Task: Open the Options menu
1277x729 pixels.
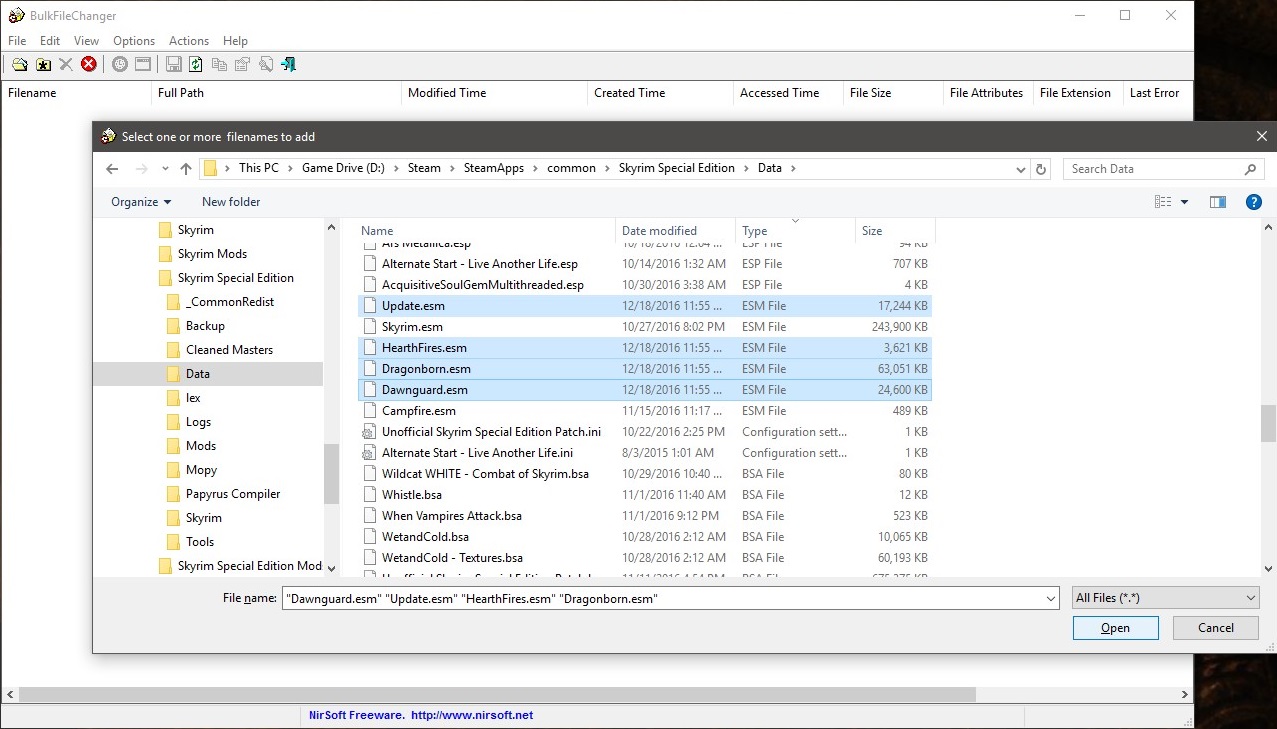Action: (134, 41)
